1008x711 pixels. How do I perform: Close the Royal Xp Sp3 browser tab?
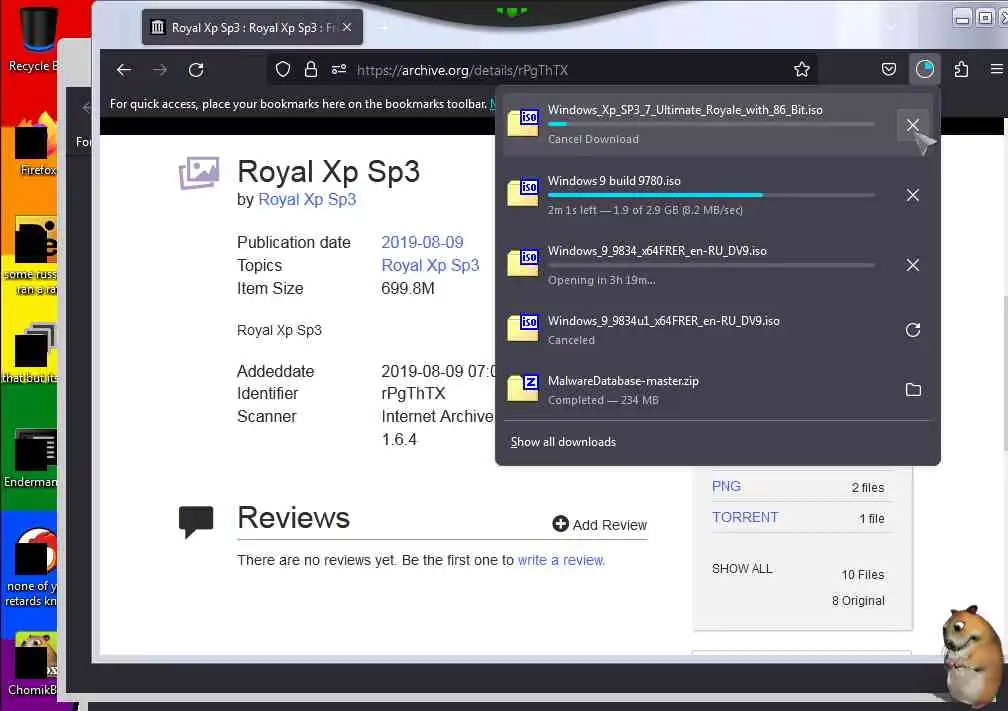[347, 27]
